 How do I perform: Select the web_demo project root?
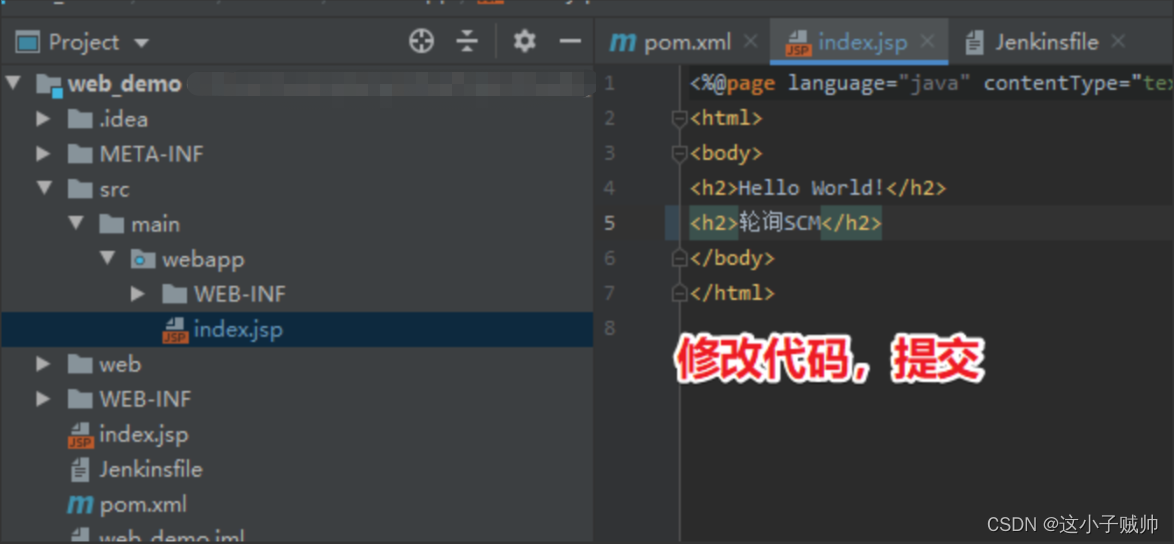coord(124,84)
